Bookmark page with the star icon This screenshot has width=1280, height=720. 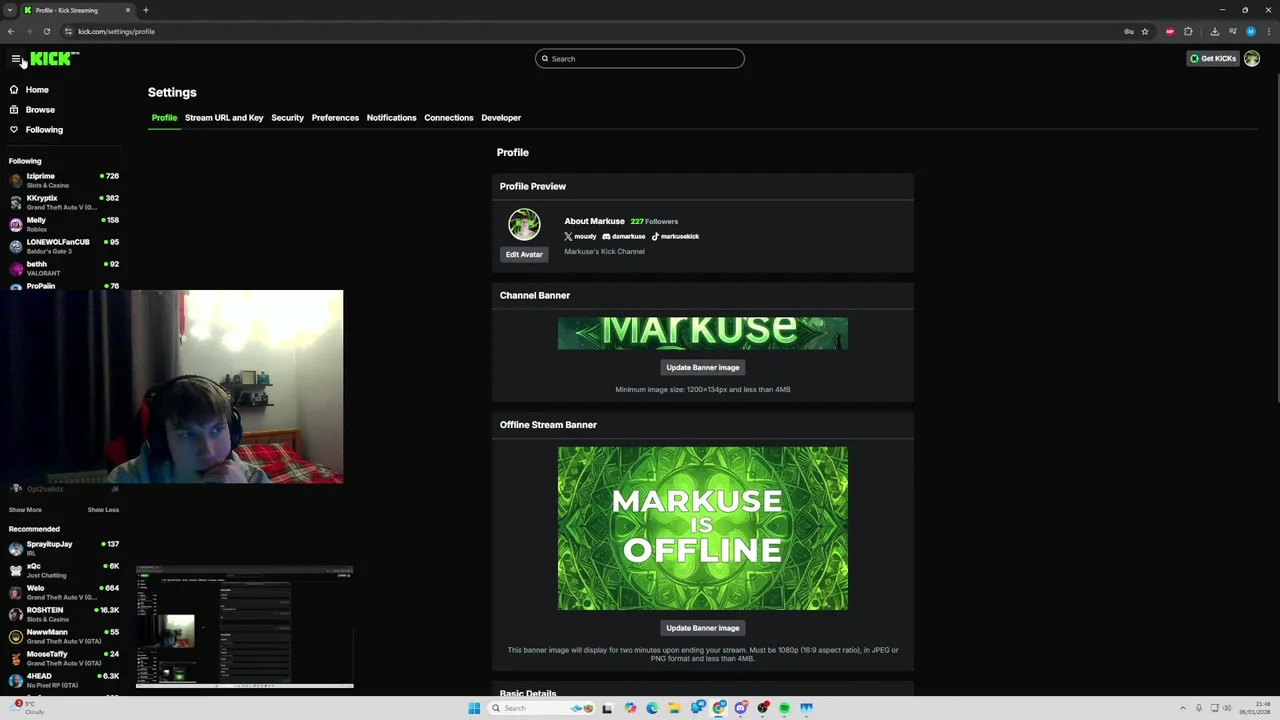[1145, 31]
